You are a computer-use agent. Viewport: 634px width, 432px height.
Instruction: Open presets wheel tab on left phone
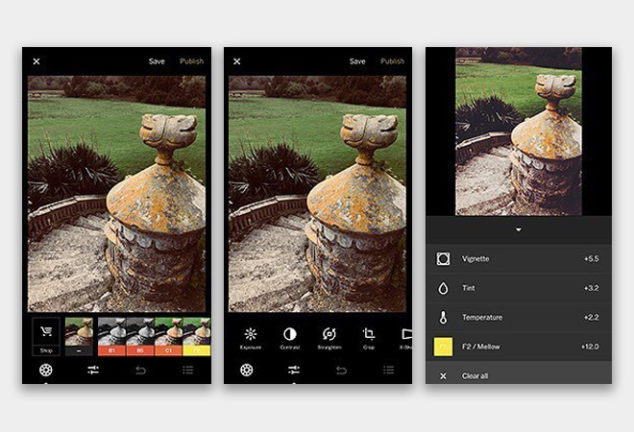click(x=45, y=370)
